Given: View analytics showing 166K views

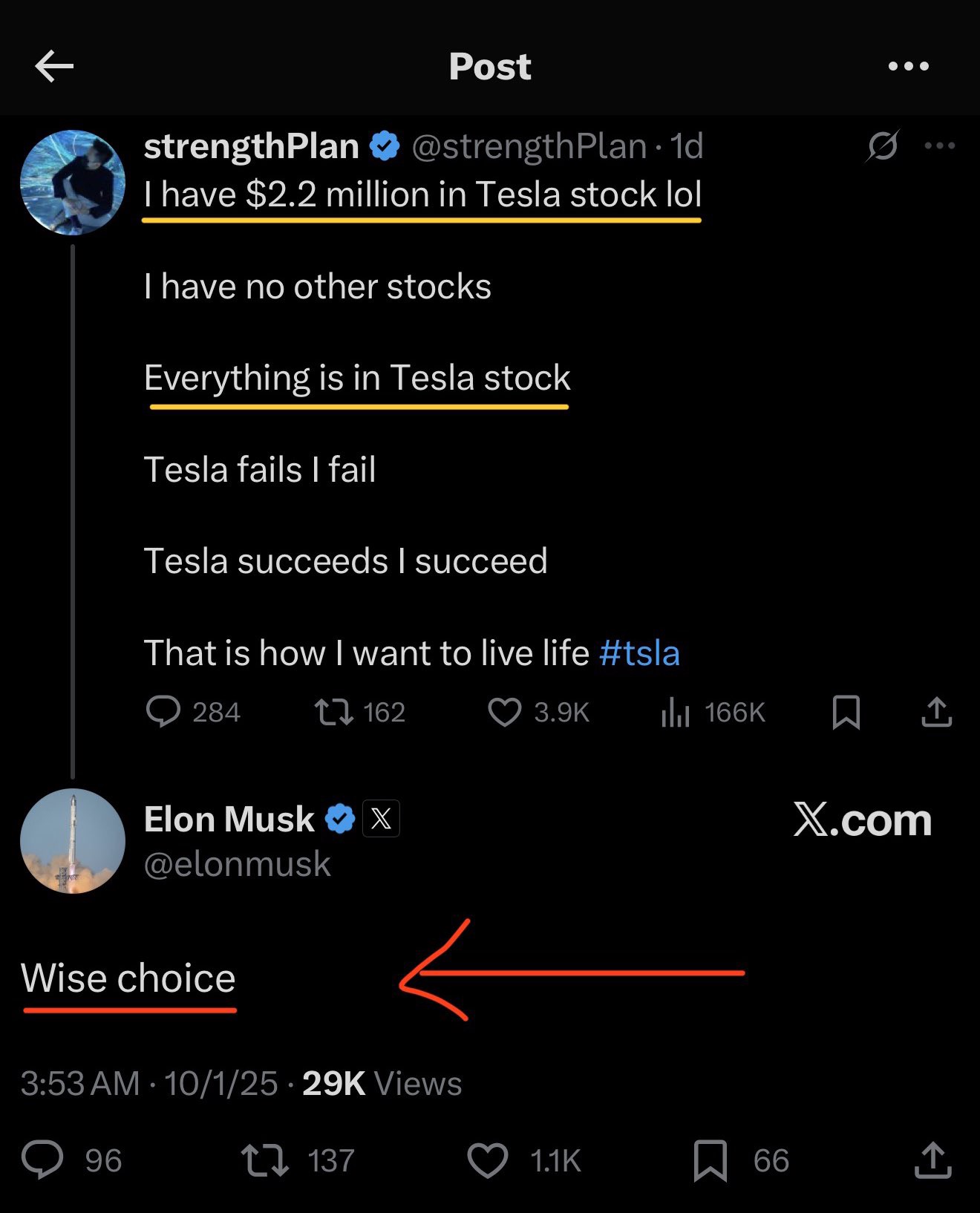Looking at the screenshot, I should click(676, 713).
